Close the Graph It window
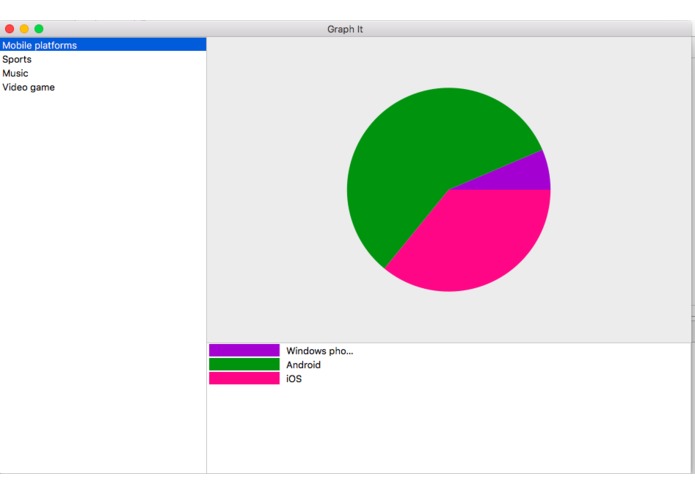Viewport: 695px width, 494px height. pyautogui.click(x=9, y=29)
